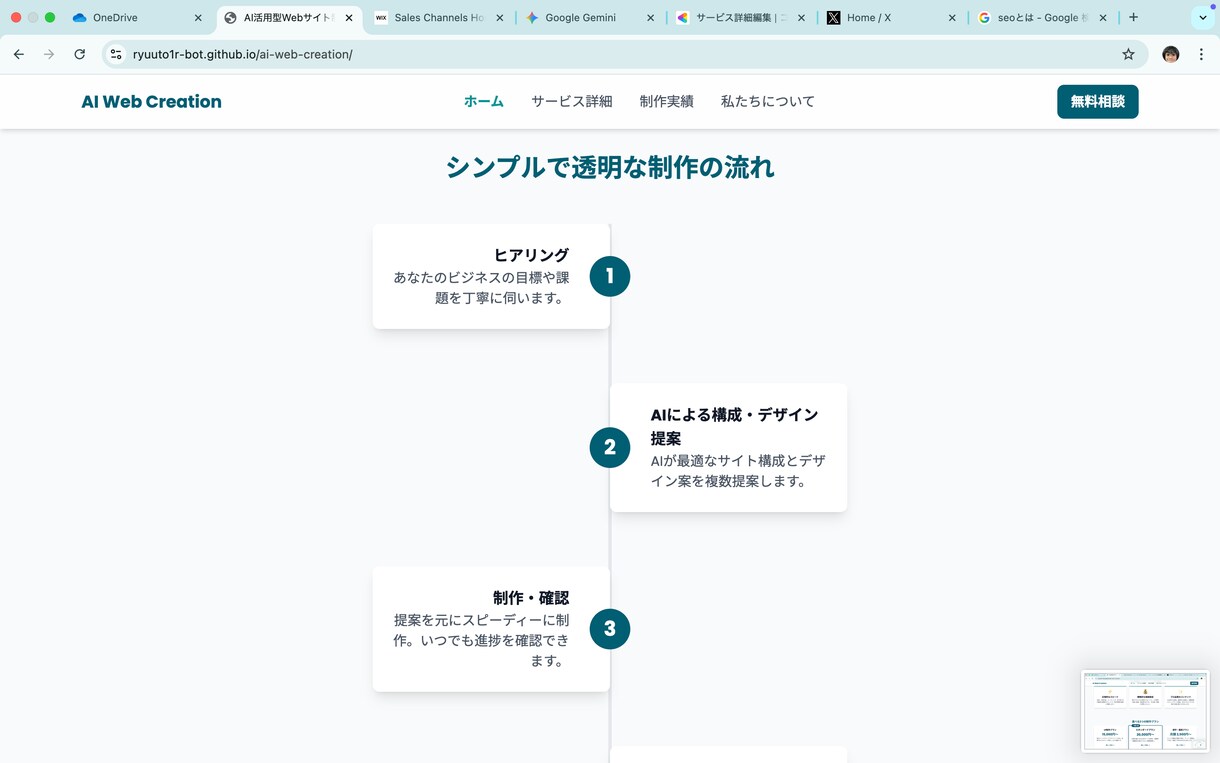
Task: Click the AI活用型Webサイト tab globe favicon
Action: [x=230, y=18]
